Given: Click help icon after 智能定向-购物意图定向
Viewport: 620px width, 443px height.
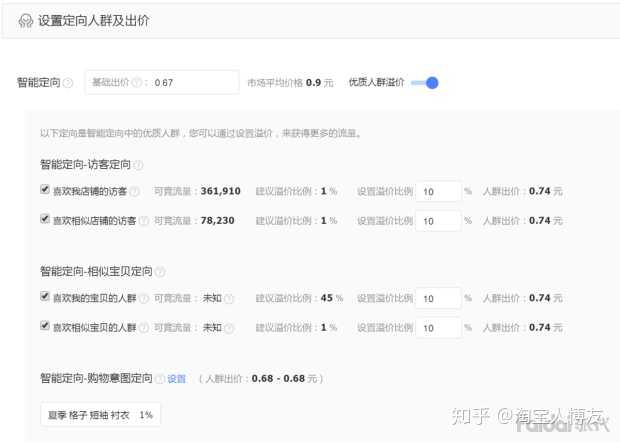Looking at the screenshot, I should [160, 379].
